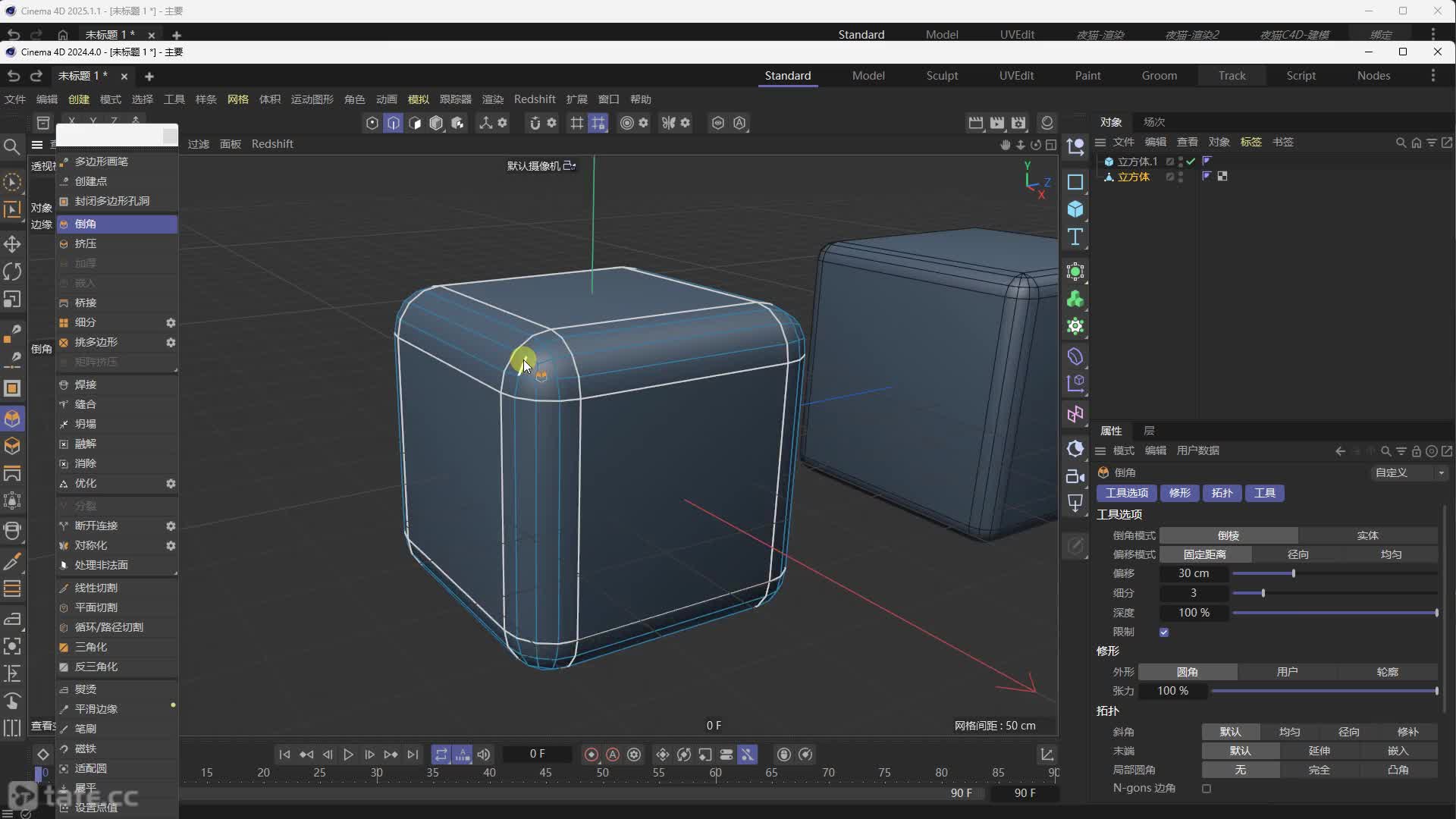Toggle the 限制 checkbox
Screen dimensions: 1456x819
pos(1164,632)
